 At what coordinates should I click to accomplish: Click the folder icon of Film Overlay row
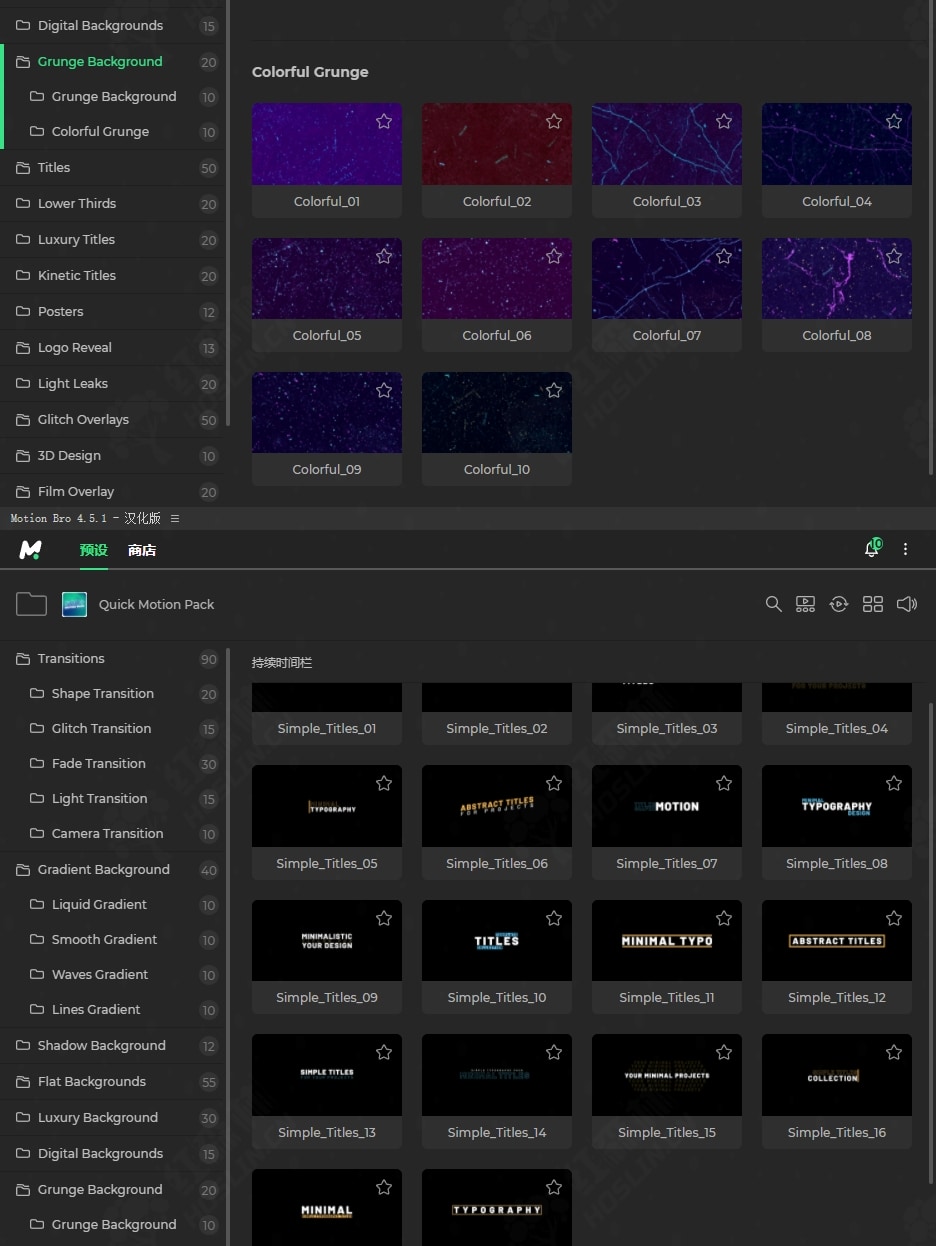pos(23,491)
